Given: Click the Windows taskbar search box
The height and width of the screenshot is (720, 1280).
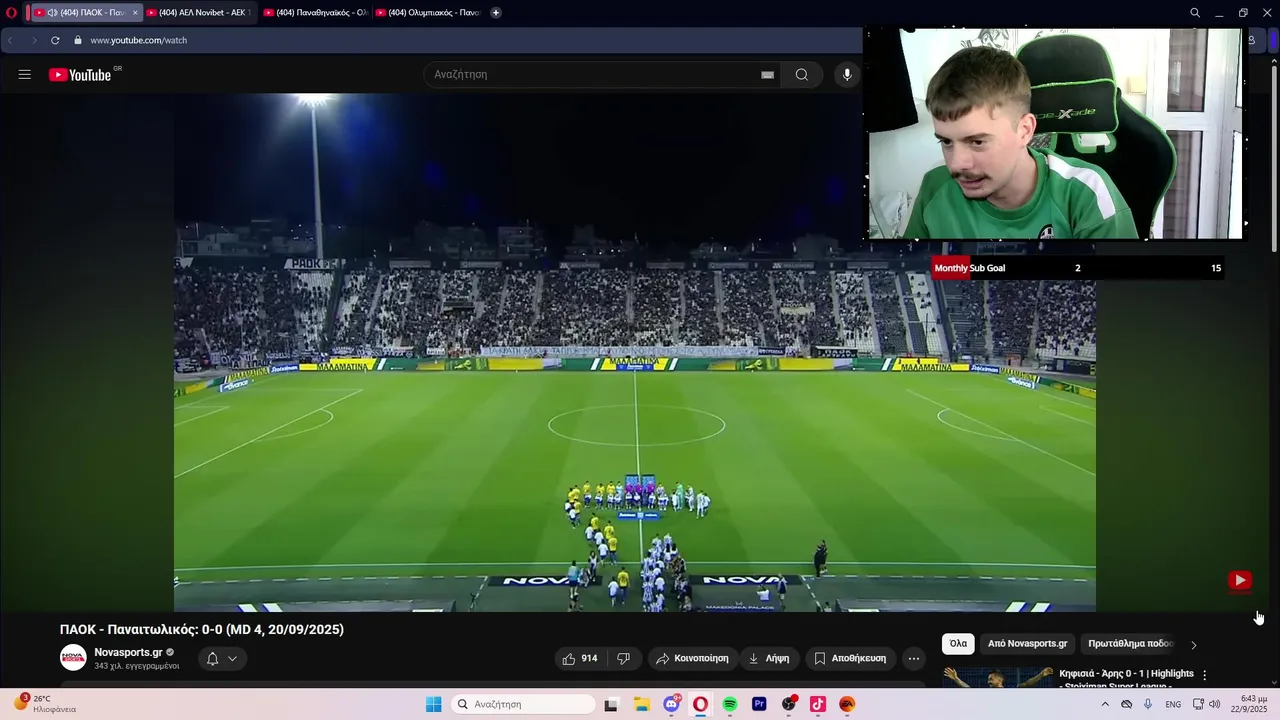Looking at the screenshot, I should [x=523, y=704].
